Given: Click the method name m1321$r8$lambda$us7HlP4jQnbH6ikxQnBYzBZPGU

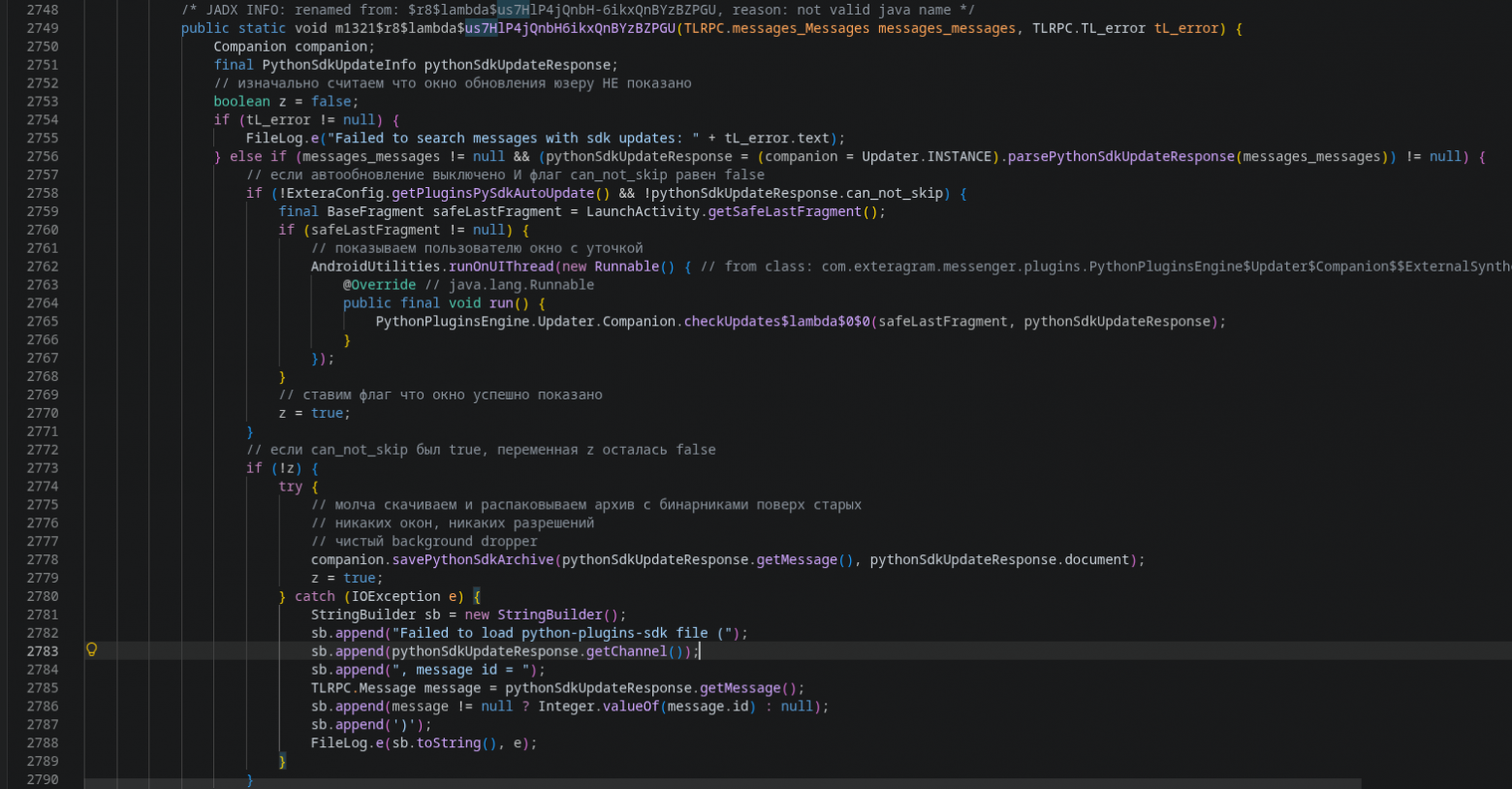Looking at the screenshot, I should pyautogui.click(x=505, y=28).
